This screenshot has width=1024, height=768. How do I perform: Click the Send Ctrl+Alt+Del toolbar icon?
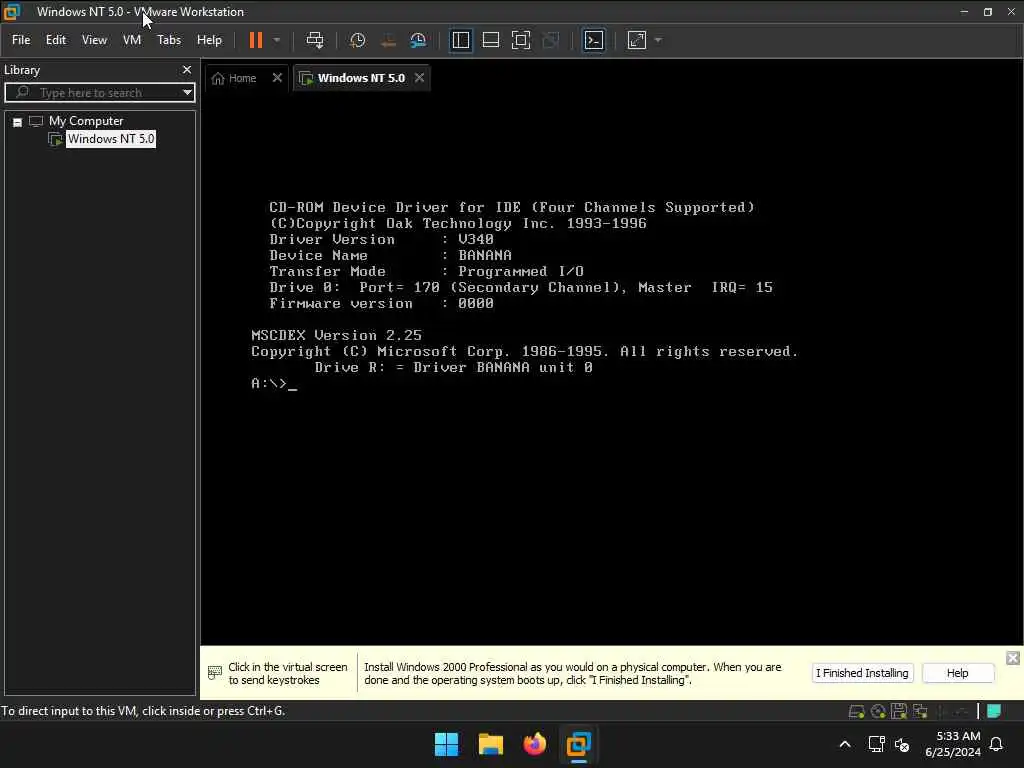pos(315,40)
